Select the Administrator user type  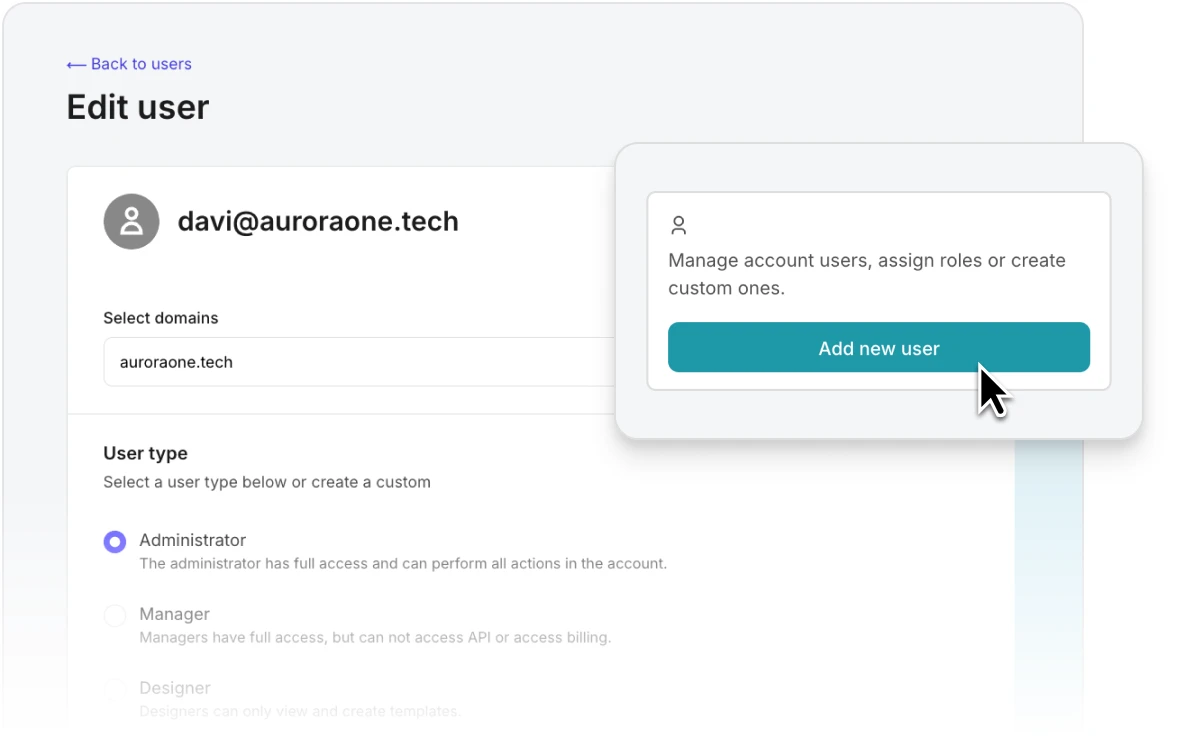point(115,542)
